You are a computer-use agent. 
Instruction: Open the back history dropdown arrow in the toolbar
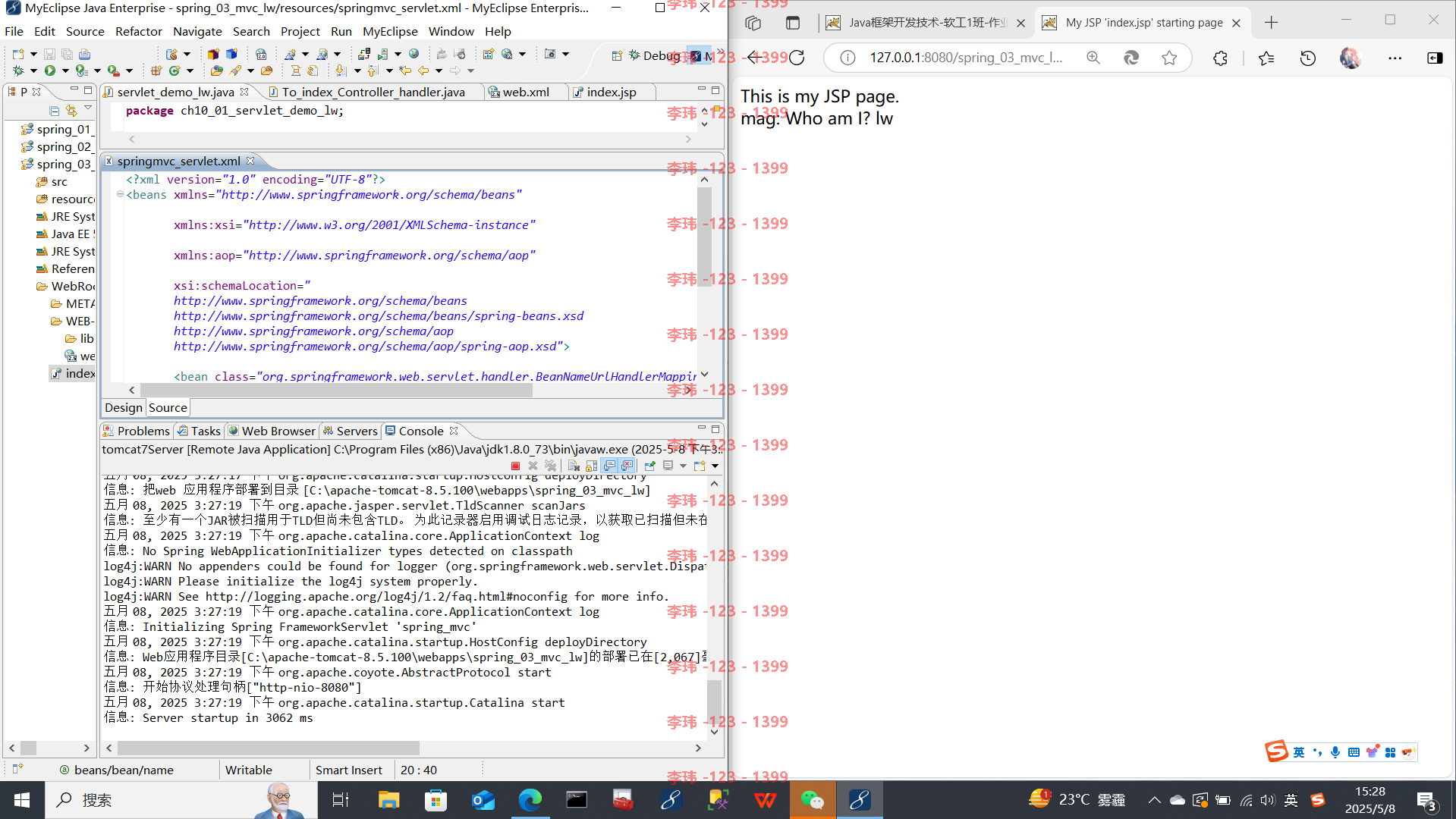439,71
